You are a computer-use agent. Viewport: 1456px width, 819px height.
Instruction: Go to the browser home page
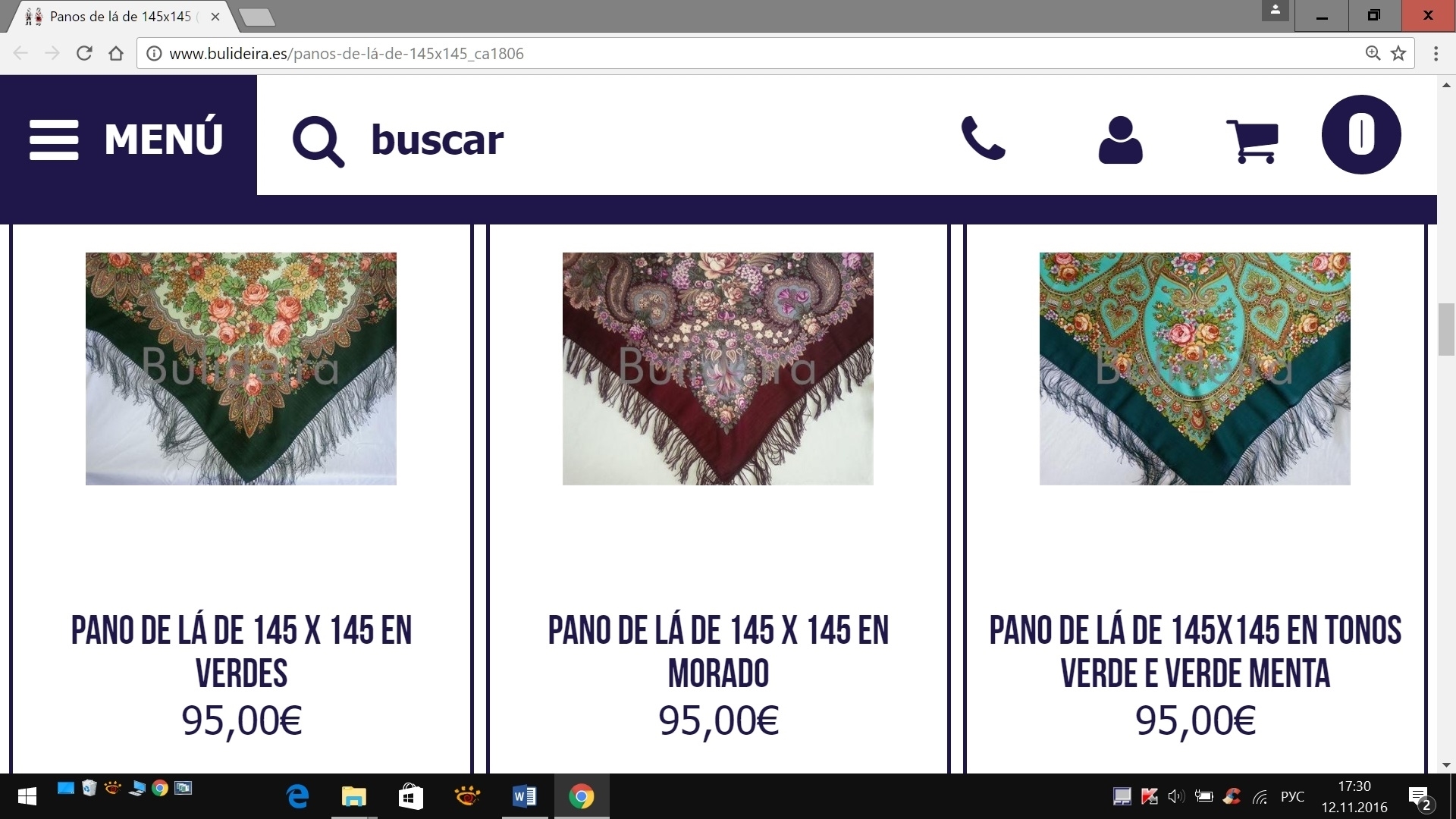click(116, 53)
